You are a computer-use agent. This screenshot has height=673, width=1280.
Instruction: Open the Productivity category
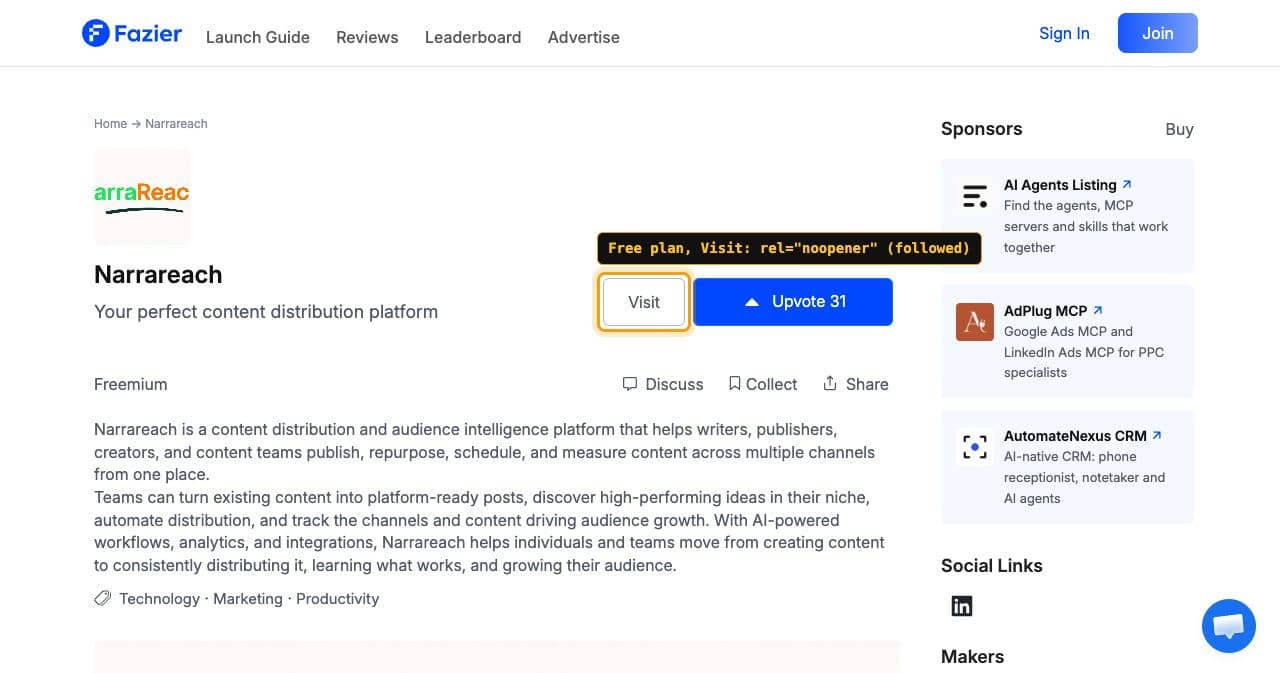tap(338, 599)
